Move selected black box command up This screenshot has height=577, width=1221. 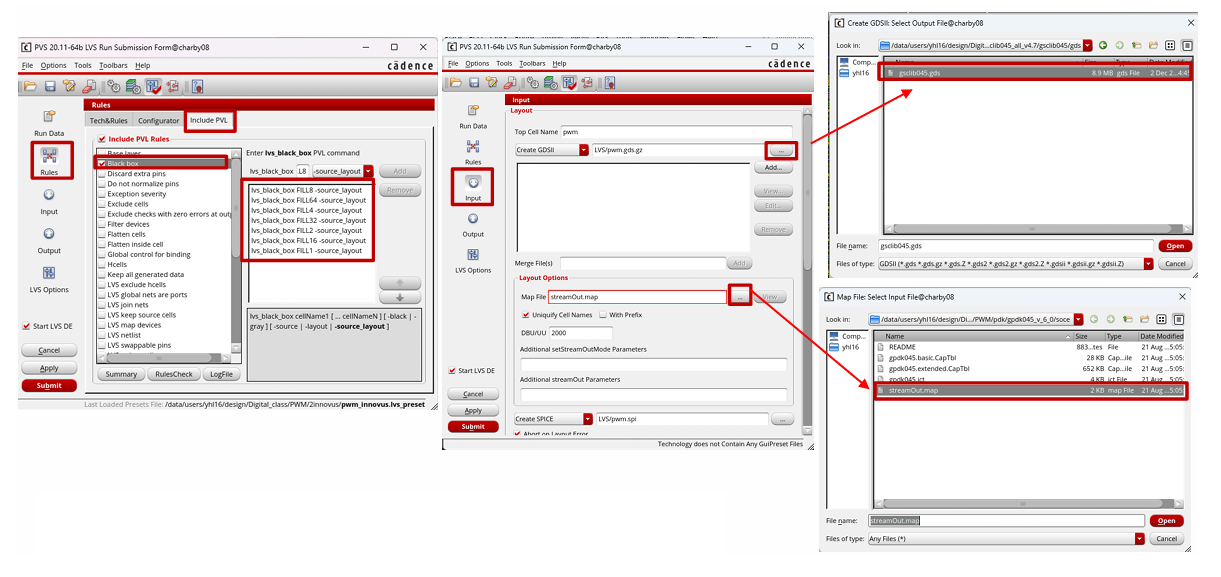(x=400, y=284)
